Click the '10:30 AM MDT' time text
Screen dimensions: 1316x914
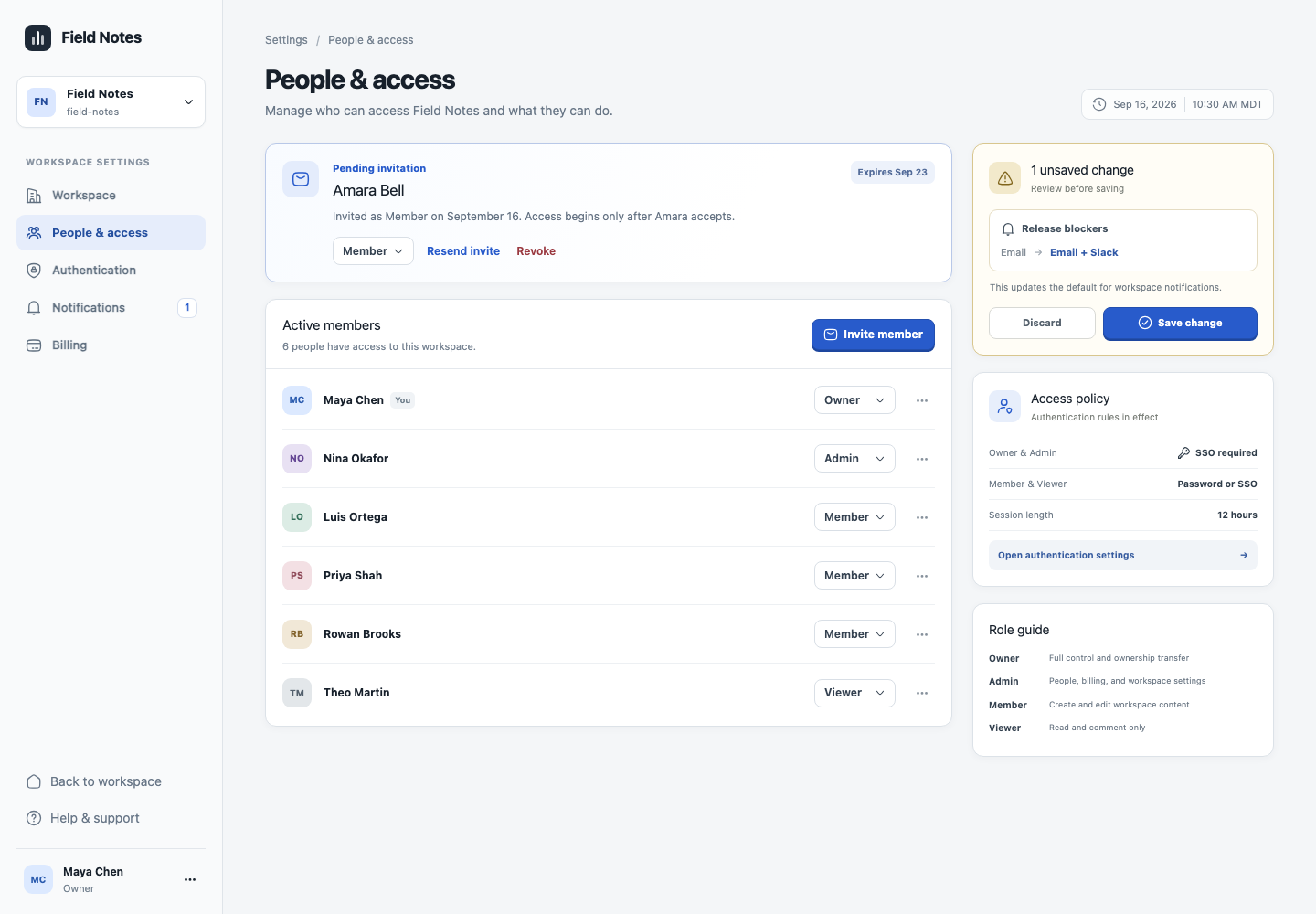point(1227,104)
